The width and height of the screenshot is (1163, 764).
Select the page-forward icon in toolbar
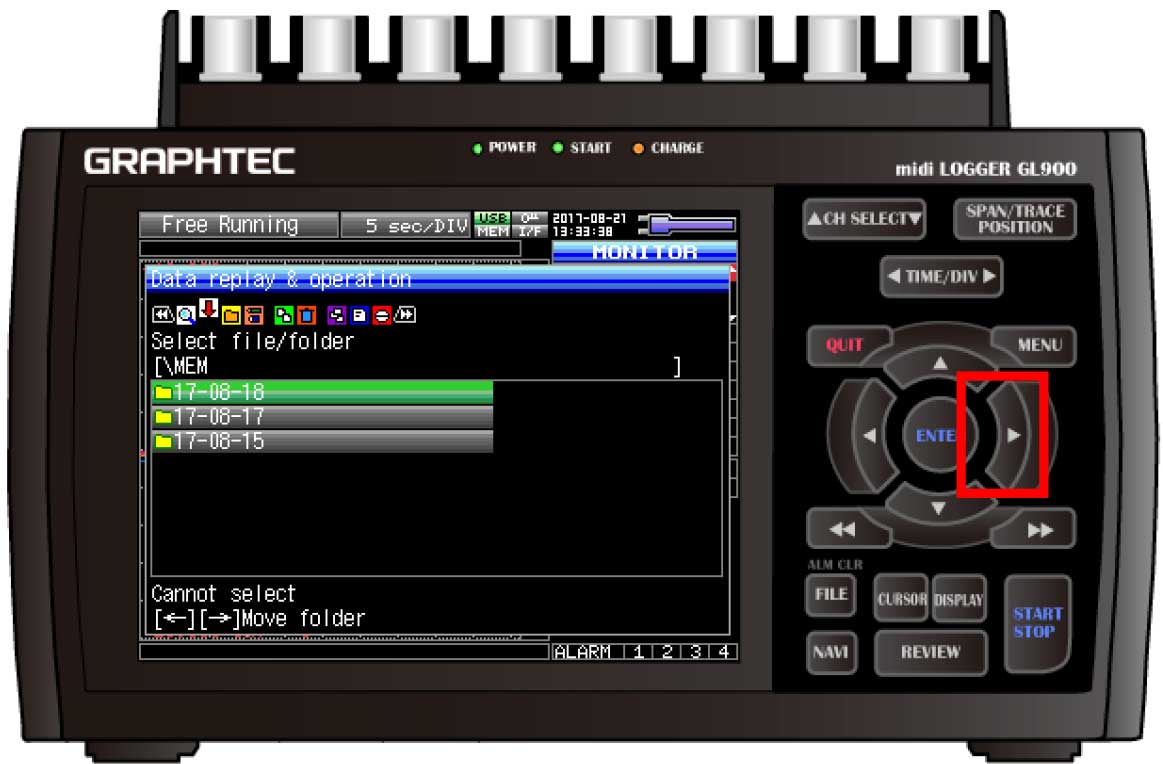click(405, 315)
